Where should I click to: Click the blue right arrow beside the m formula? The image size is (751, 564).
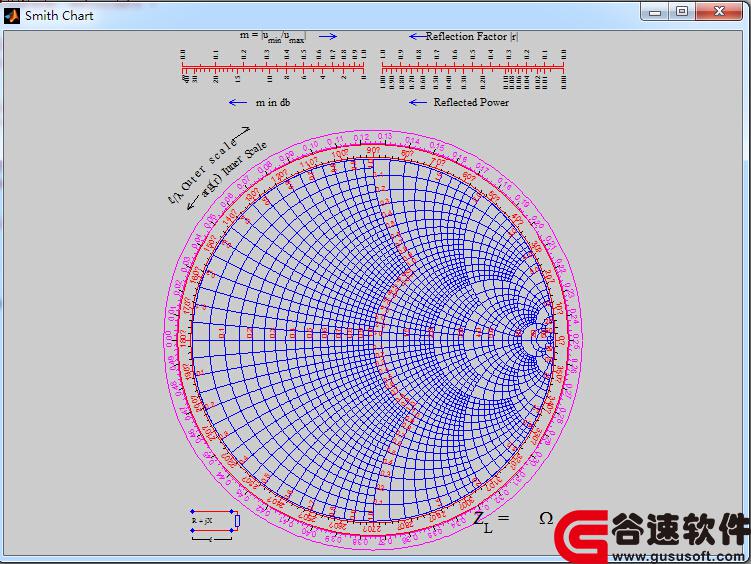pyautogui.click(x=328, y=36)
